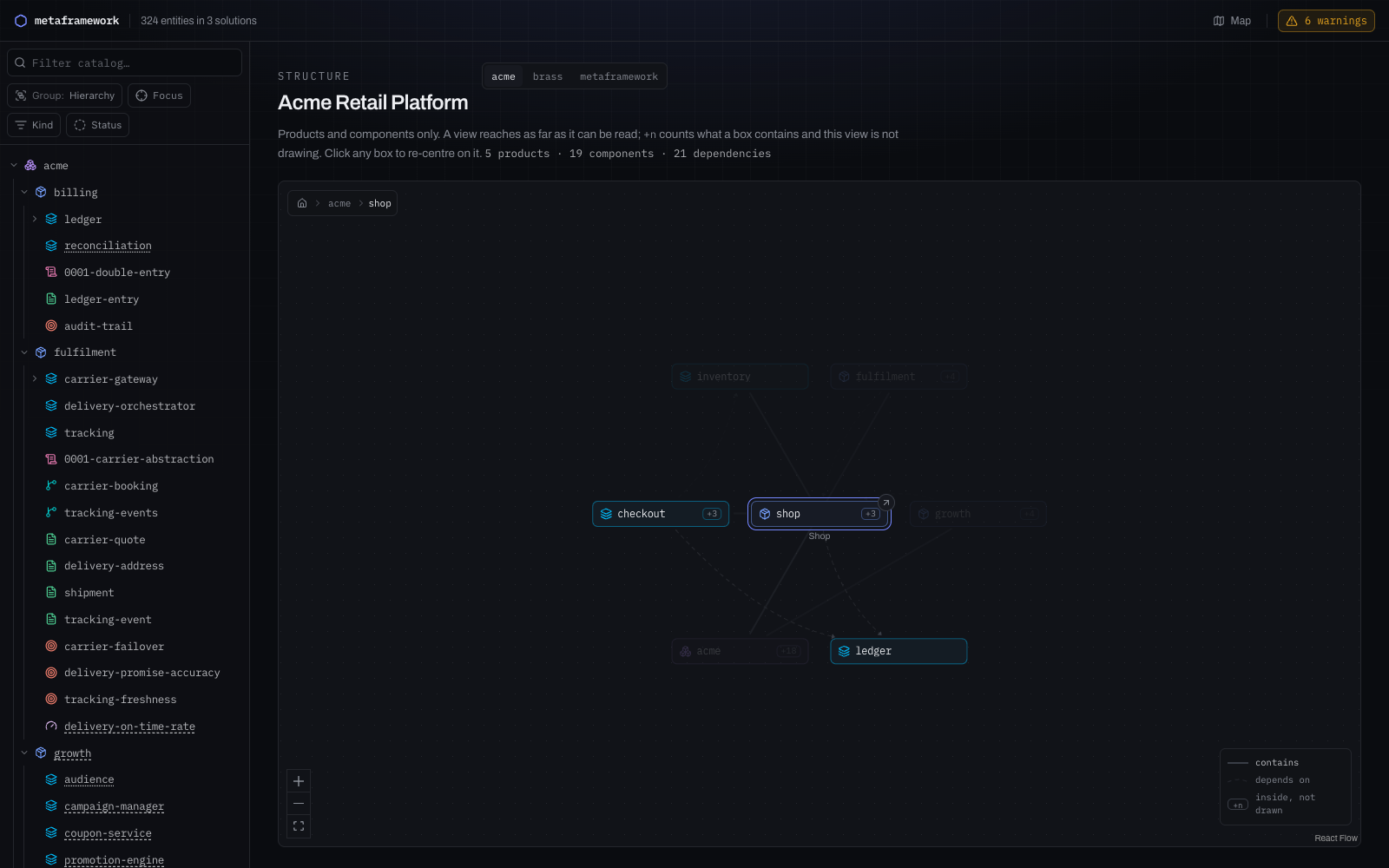1389x868 pixels.
Task: Navigate to acme in breadcrumb
Action: 339,203
